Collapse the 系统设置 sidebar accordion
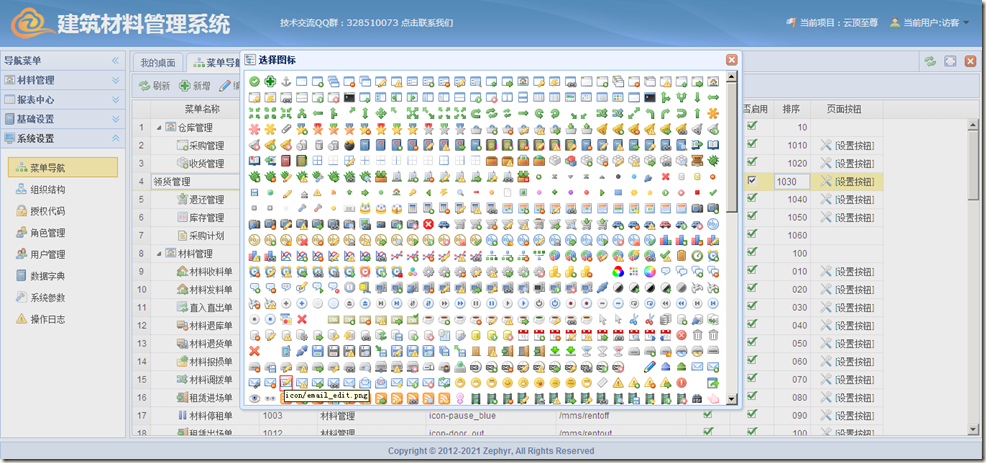This screenshot has width=986, height=463. coord(116,138)
